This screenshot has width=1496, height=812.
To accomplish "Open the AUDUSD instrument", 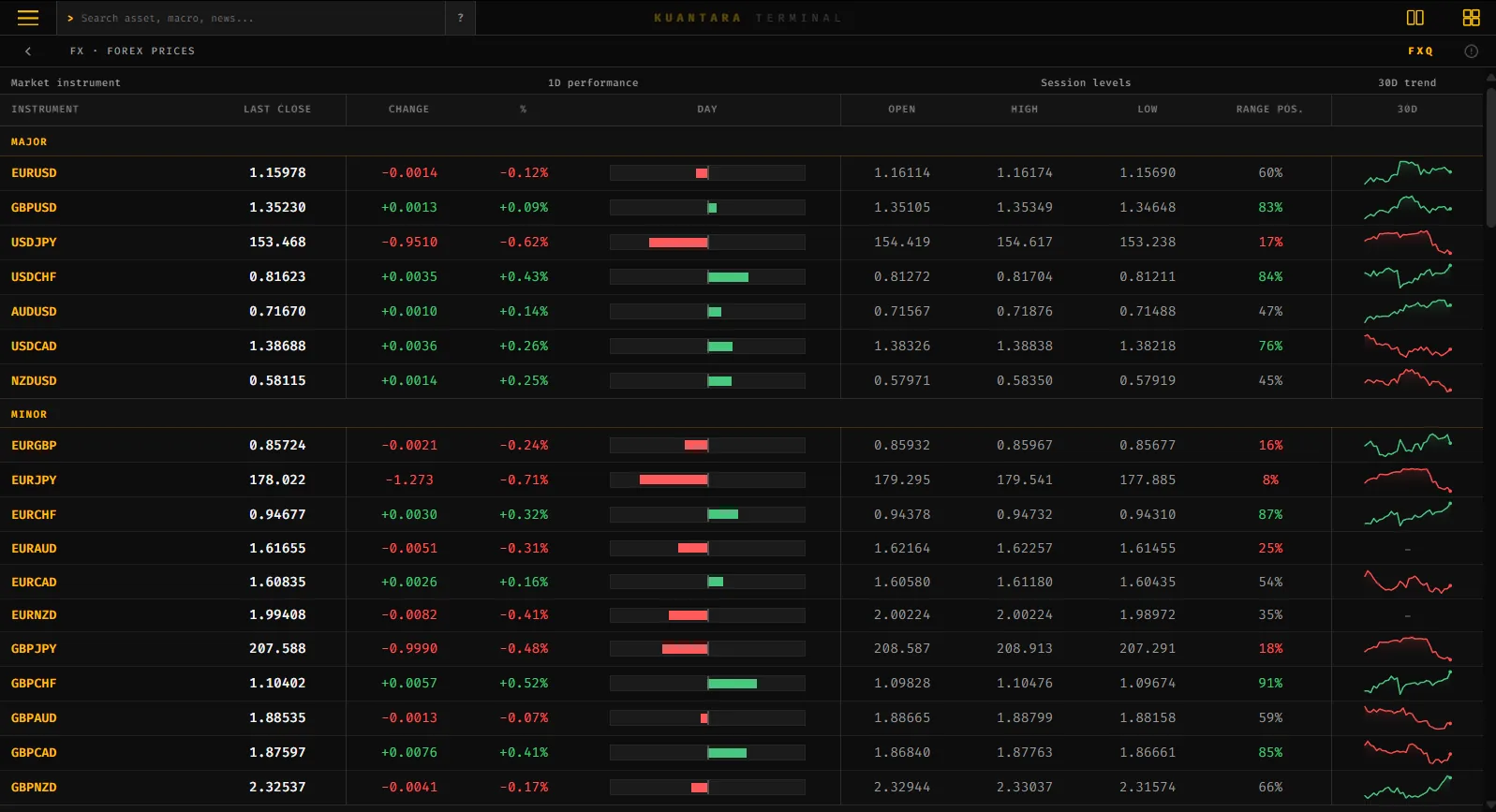I will (34, 312).
